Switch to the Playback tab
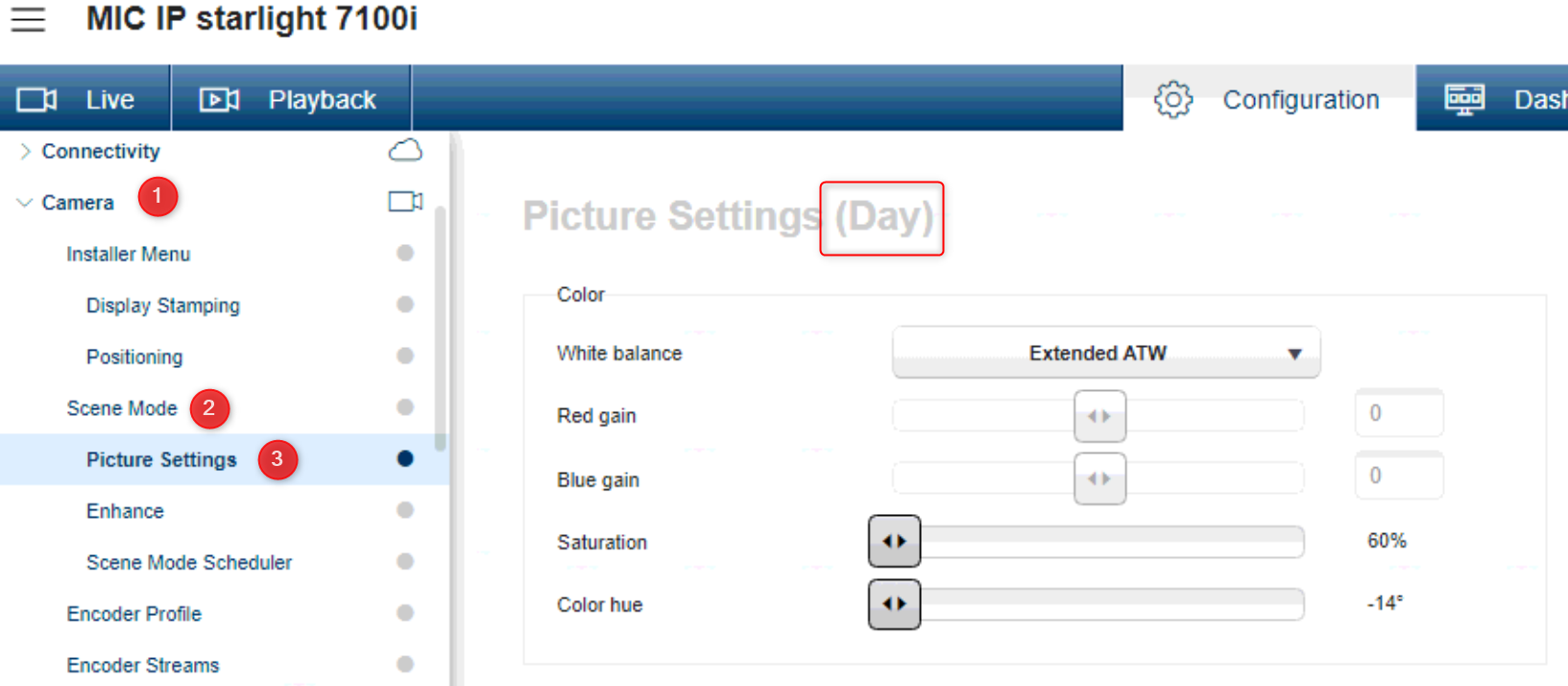This screenshot has height=686, width=1568. click(322, 100)
